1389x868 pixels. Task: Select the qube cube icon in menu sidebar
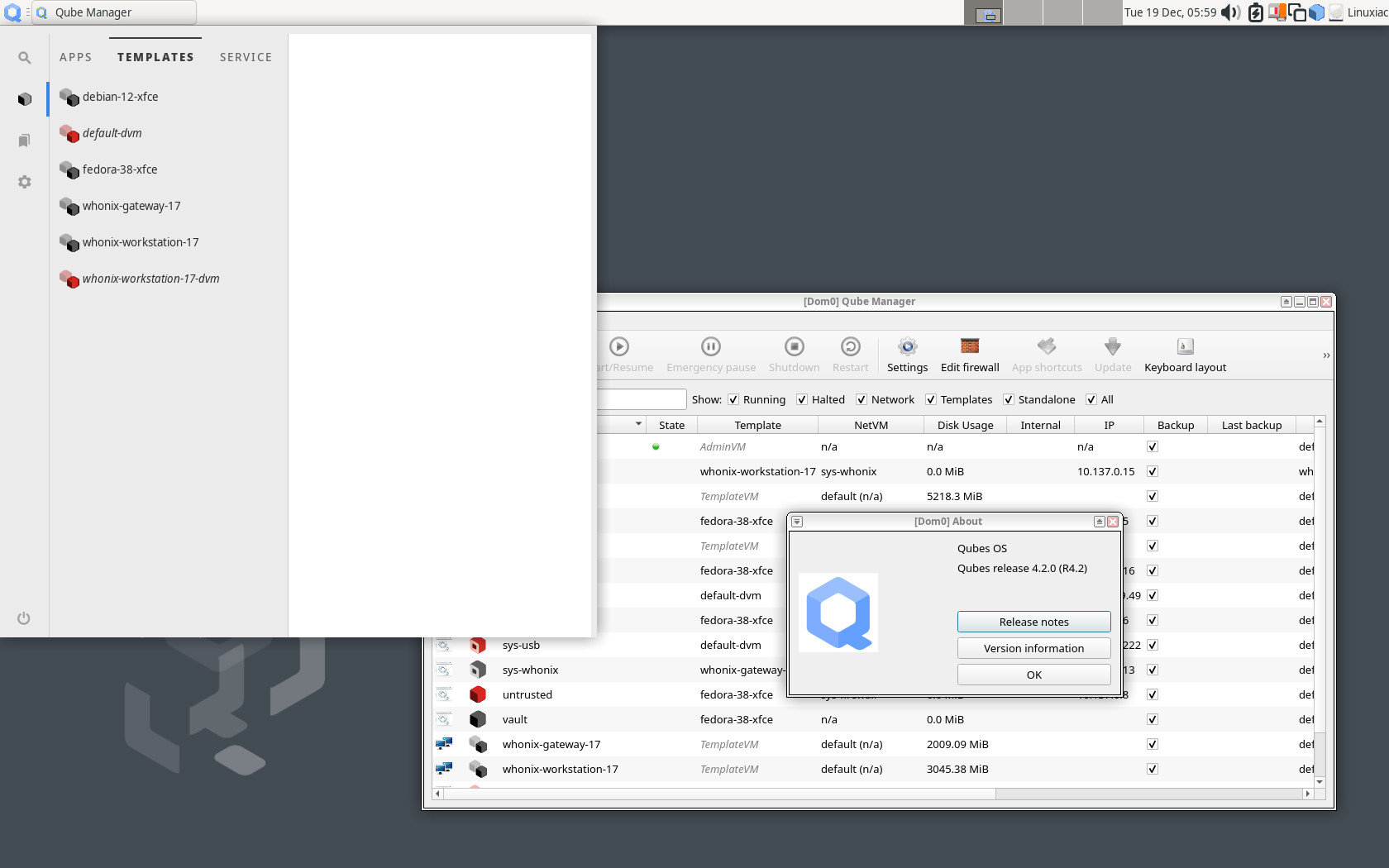25,99
